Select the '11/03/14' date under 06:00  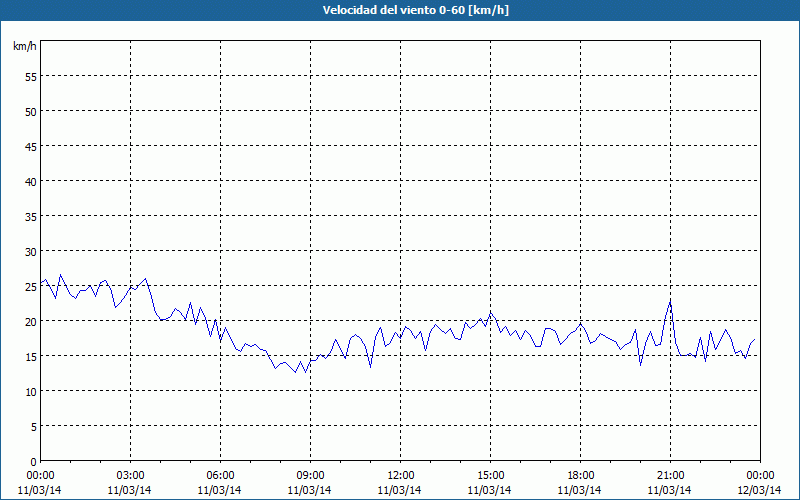pyautogui.click(x=219, y=490)
